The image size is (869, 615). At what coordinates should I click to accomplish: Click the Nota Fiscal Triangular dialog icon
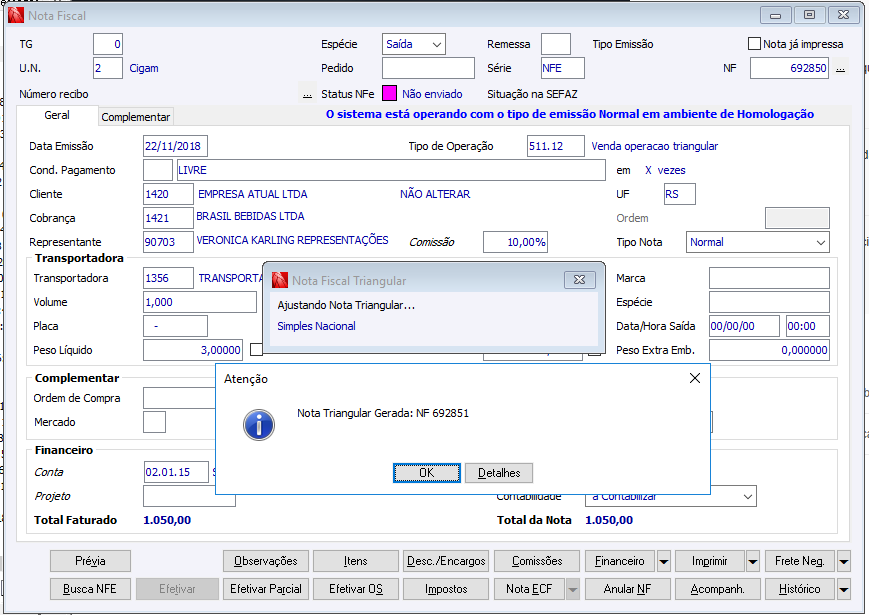coord(280,280)
